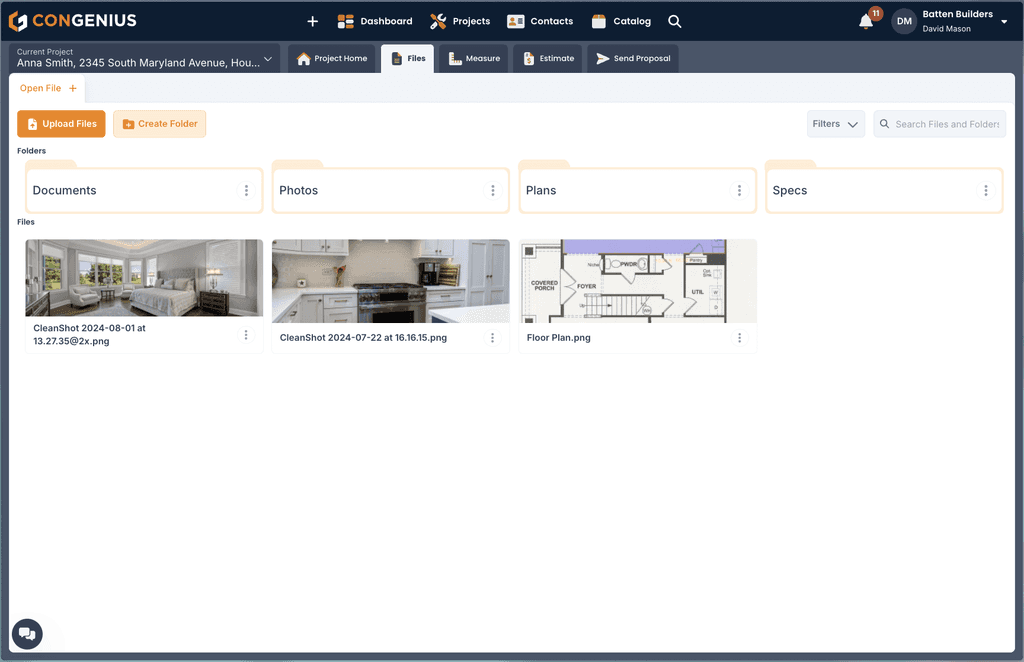The height and width of the screenshot is (662, 1024).
Task: Open the Dashboard section
Action: tap(375, 20)
